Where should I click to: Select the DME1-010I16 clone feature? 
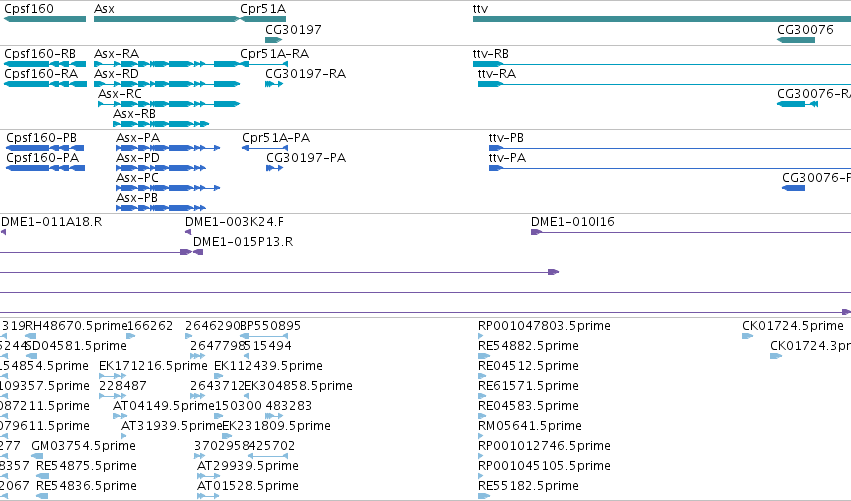tap(691, 232)
